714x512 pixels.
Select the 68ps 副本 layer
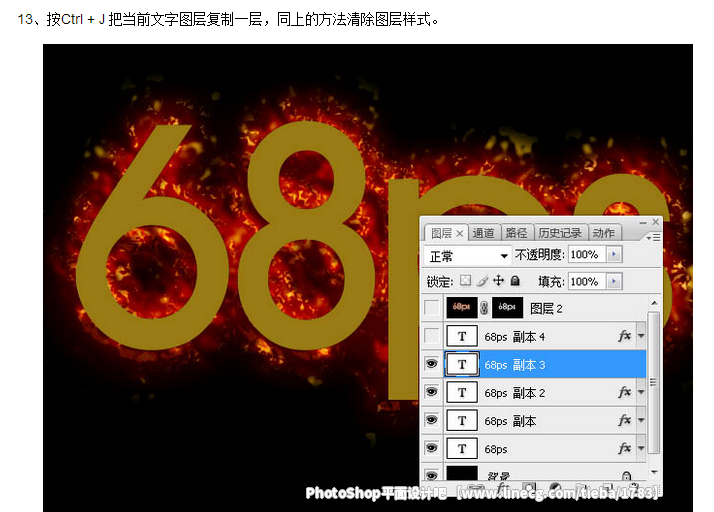pyautogui.click(x=540, y=421)
